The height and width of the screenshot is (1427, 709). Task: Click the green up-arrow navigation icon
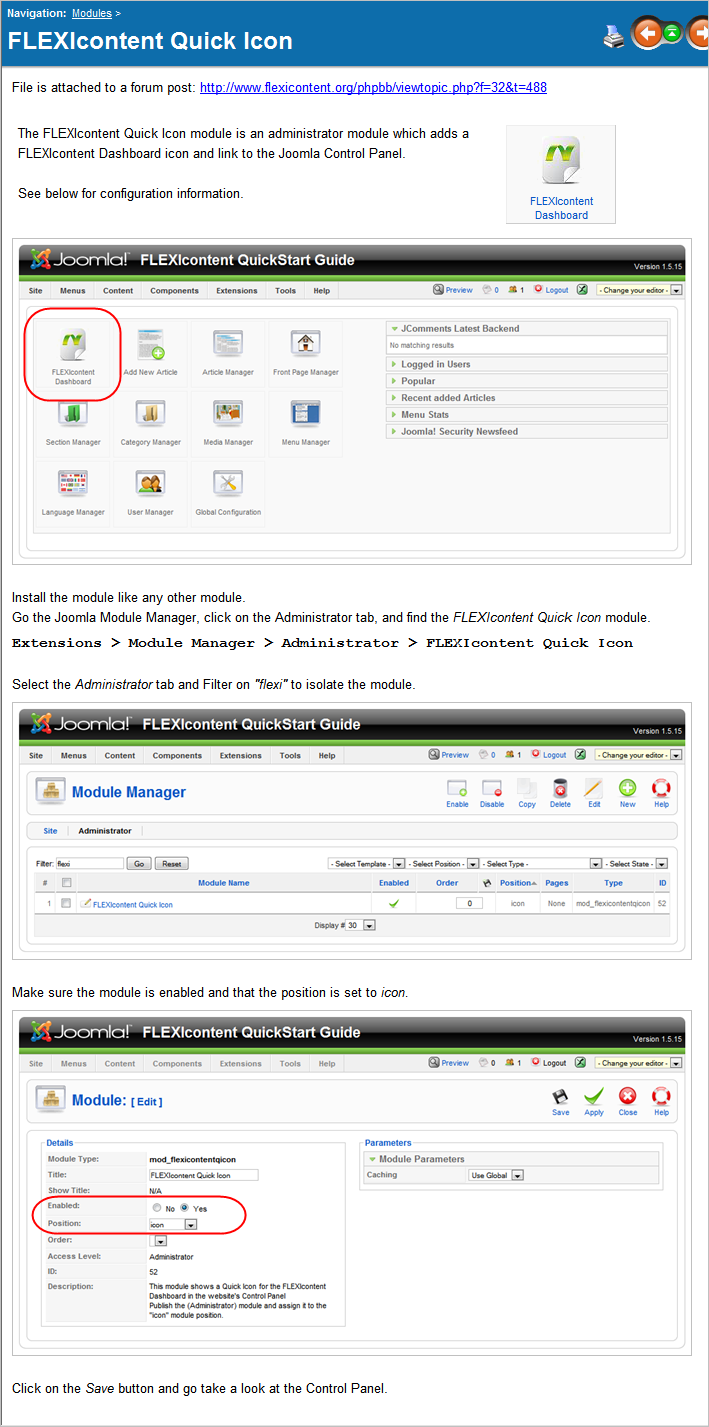pyautogui.click(x=672, y=34)
